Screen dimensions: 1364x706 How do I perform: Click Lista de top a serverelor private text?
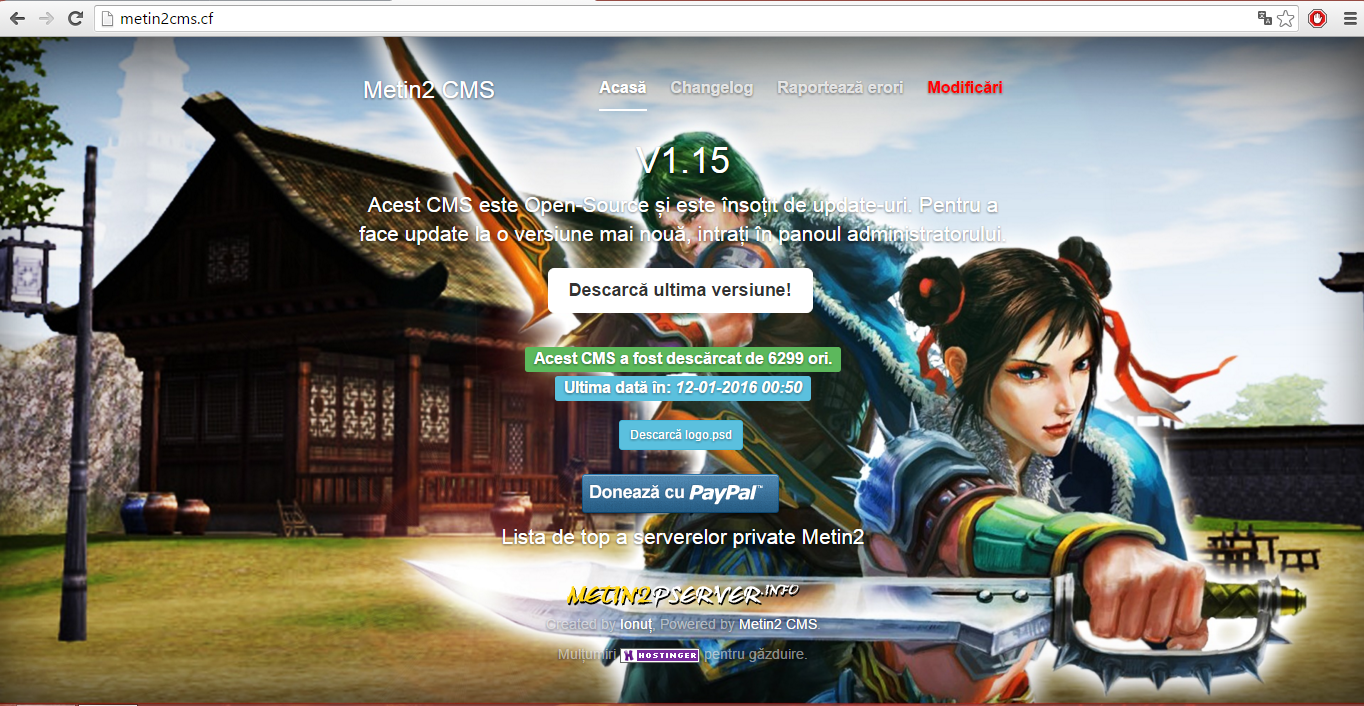pos(683,537)
